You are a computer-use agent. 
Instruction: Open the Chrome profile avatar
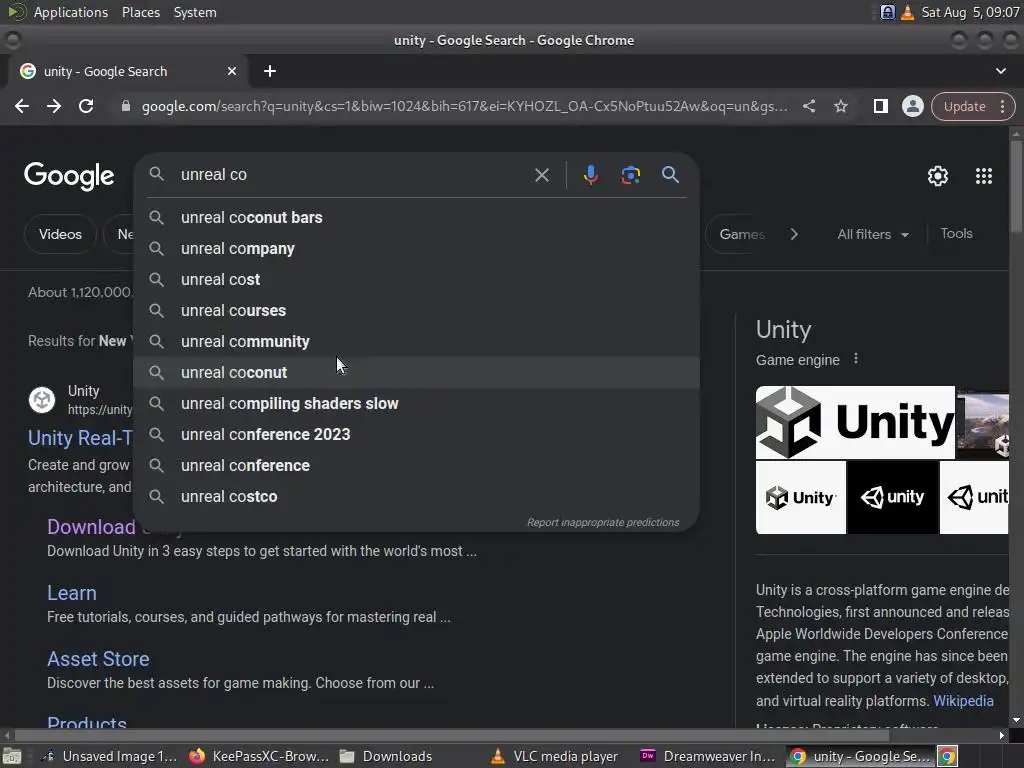pos(912,106)
